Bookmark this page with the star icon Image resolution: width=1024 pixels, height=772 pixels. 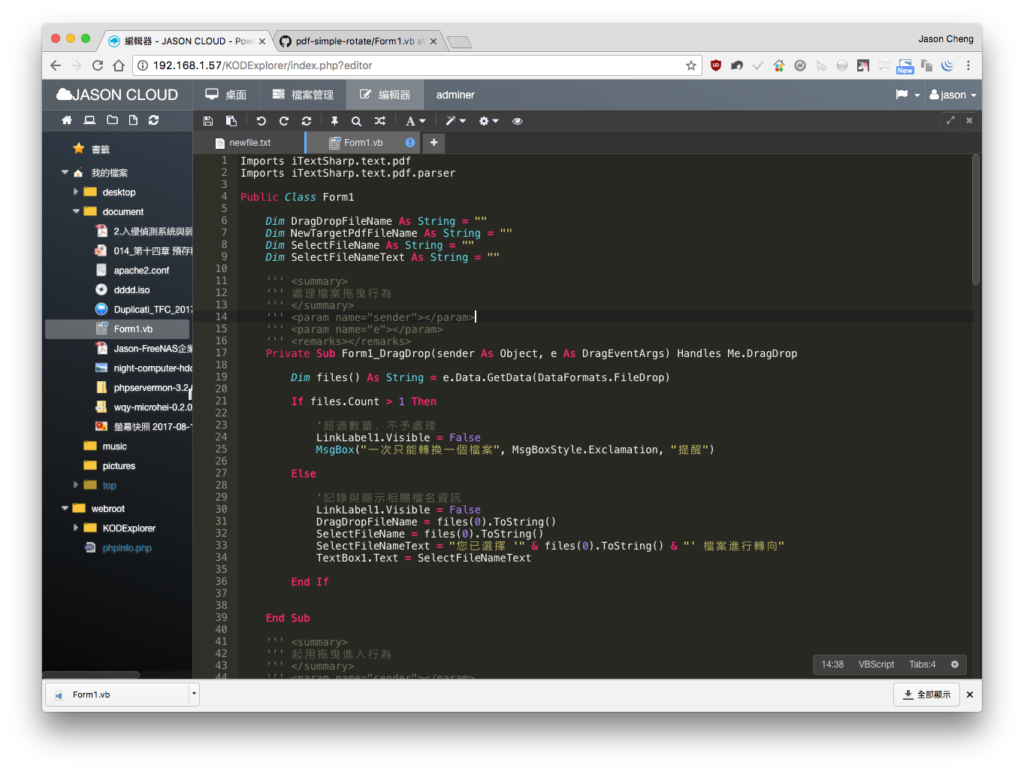(691, 65)
